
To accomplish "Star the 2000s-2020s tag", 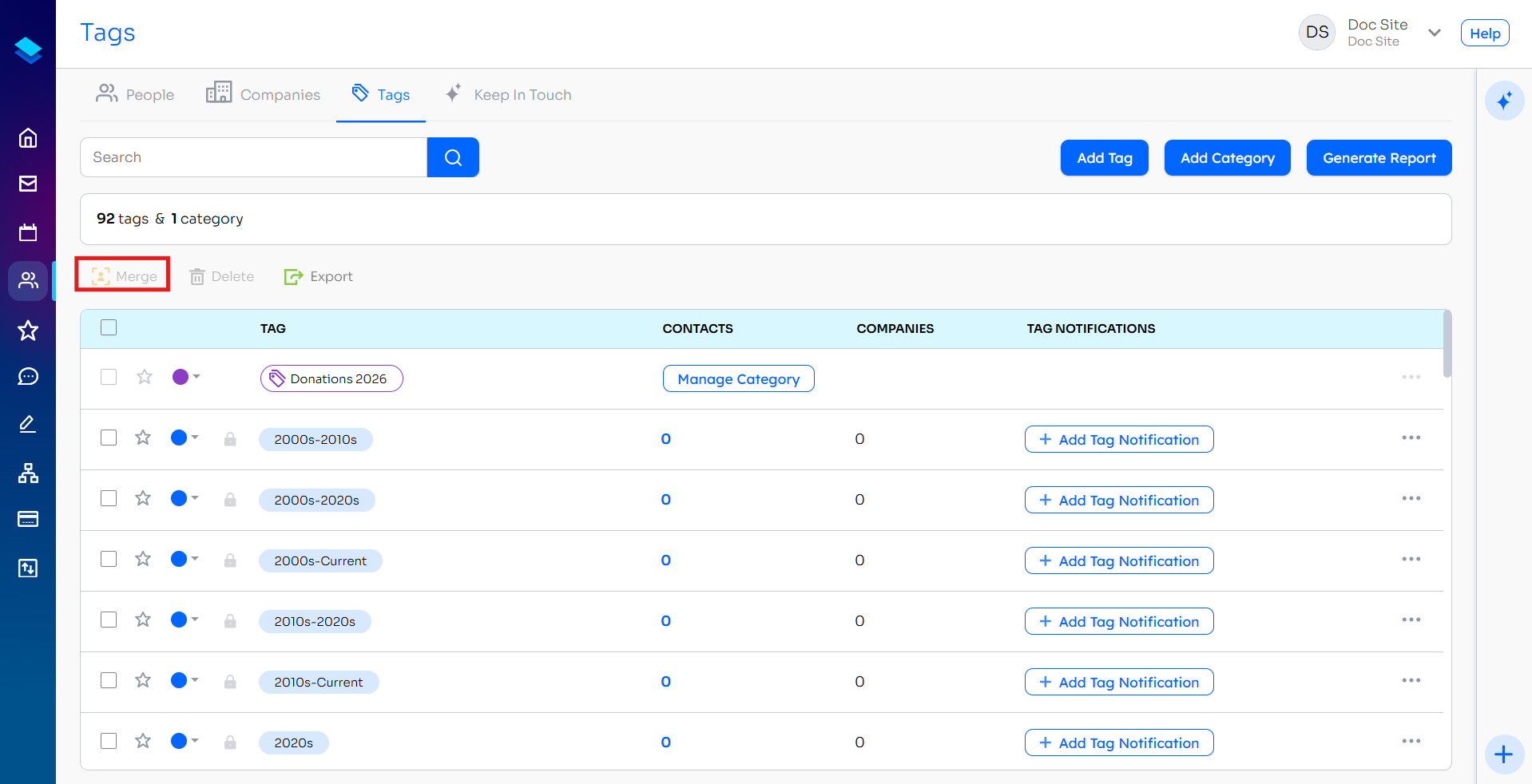I will [x=143, y=498].
